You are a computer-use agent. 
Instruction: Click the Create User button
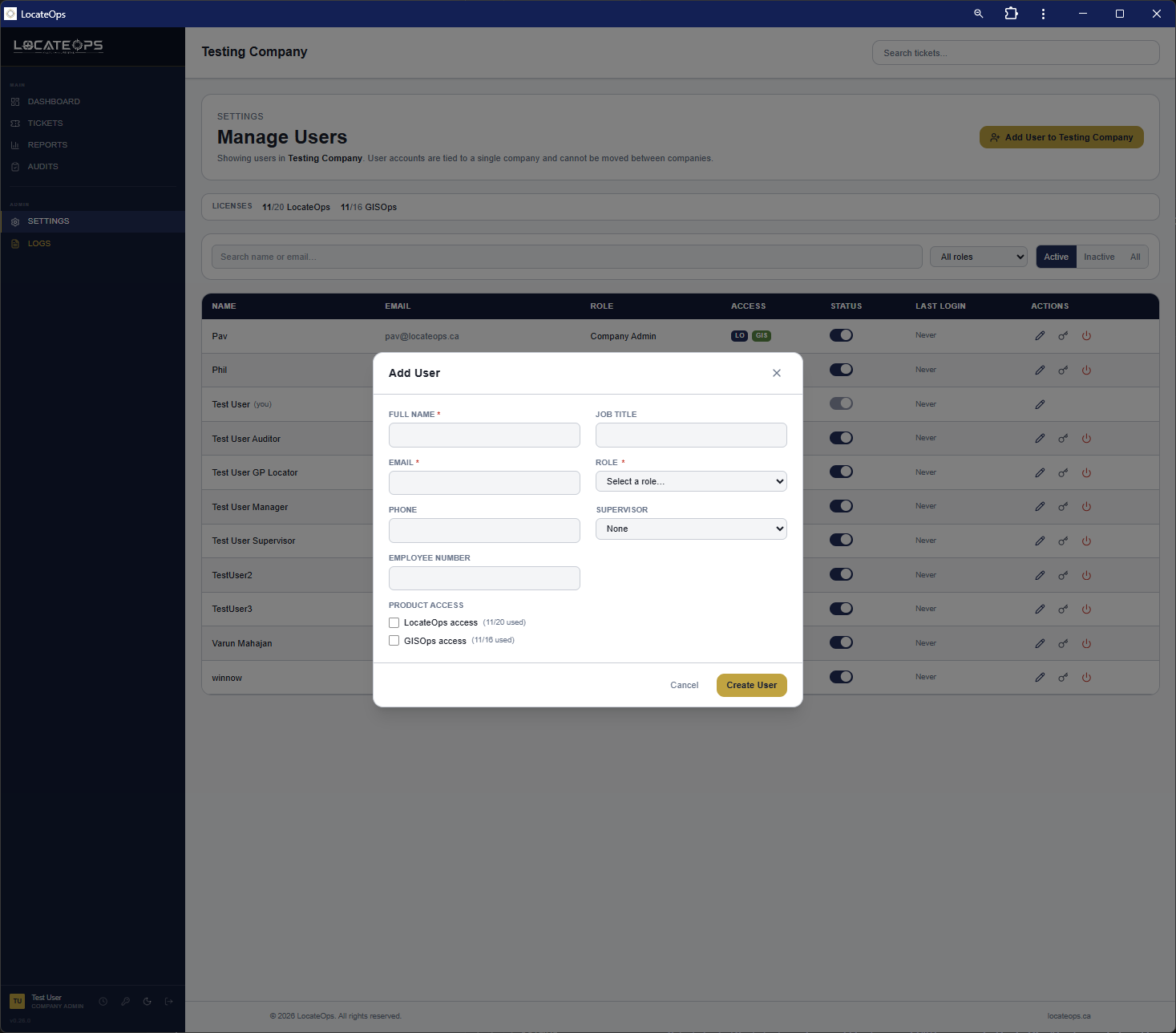click(x=751, y=685)
